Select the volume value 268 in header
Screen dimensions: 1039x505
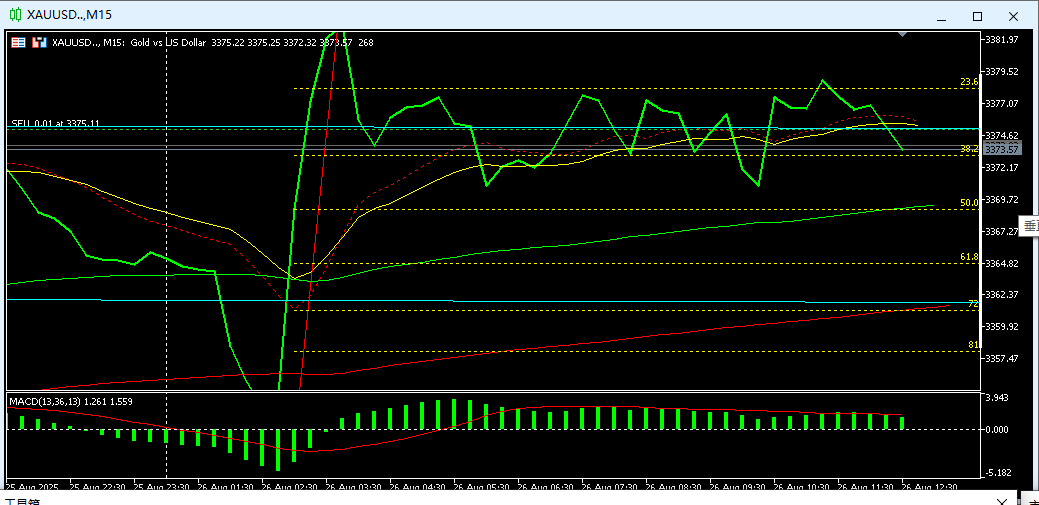tap(366, 42)
